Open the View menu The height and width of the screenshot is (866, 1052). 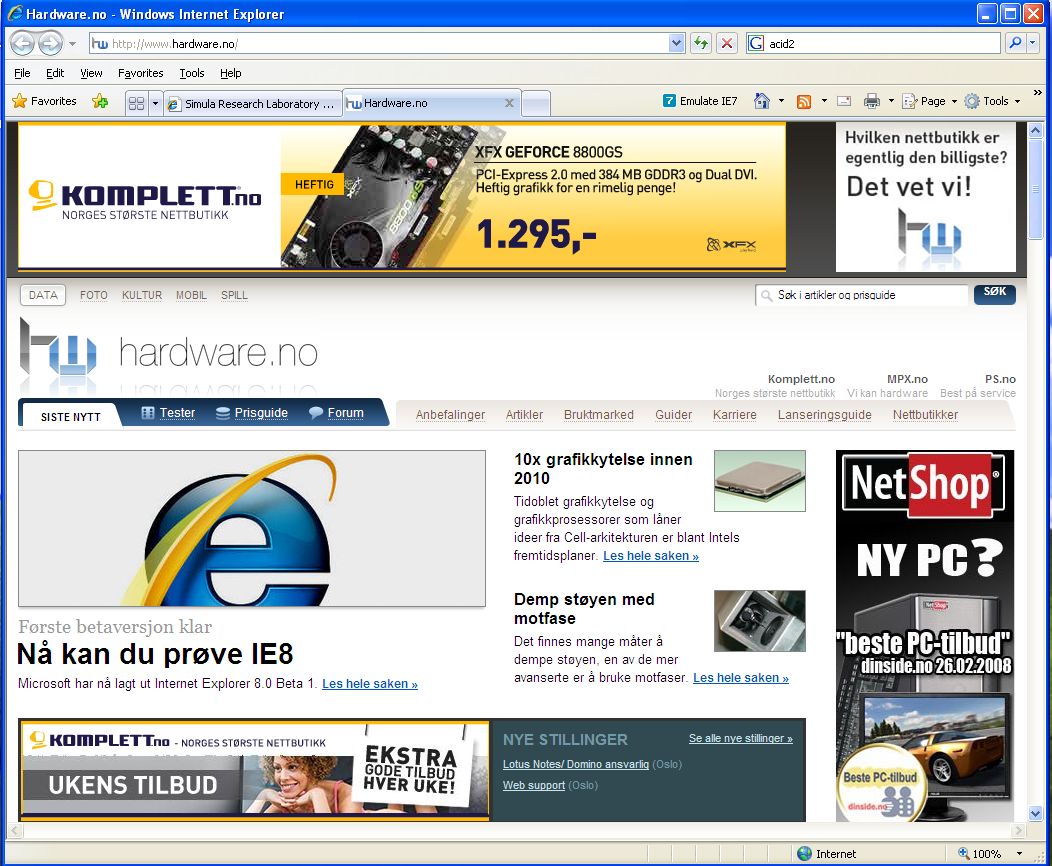[x=91, y=73]
